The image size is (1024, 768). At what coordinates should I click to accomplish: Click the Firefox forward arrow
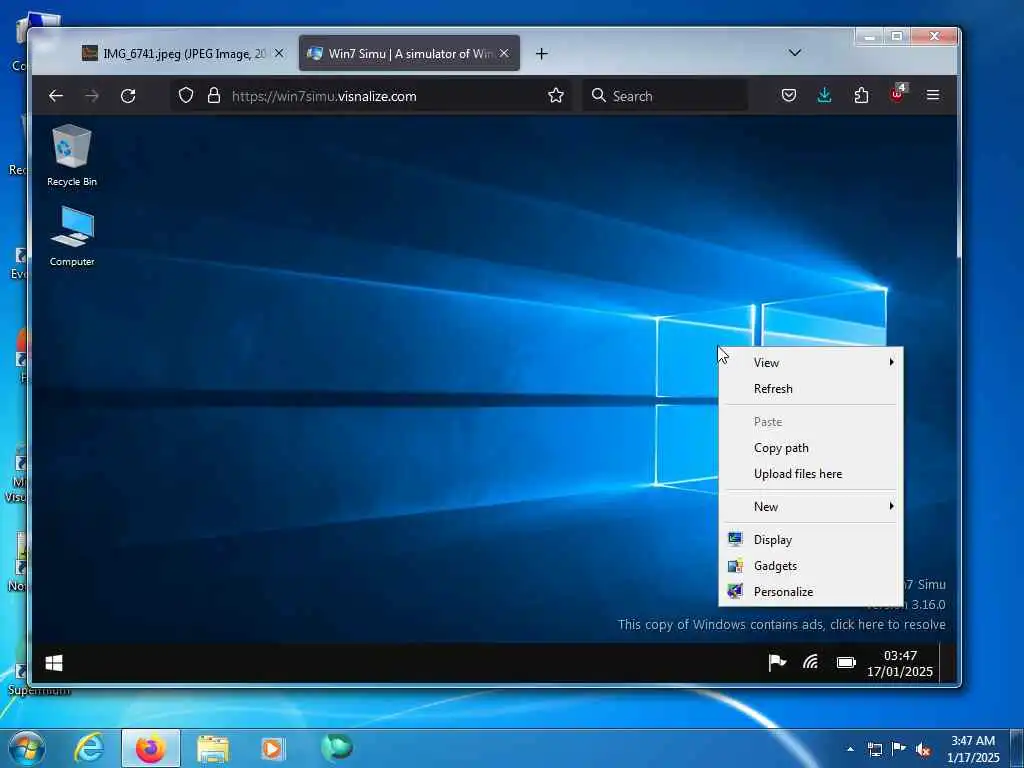(x=92, y=96)
